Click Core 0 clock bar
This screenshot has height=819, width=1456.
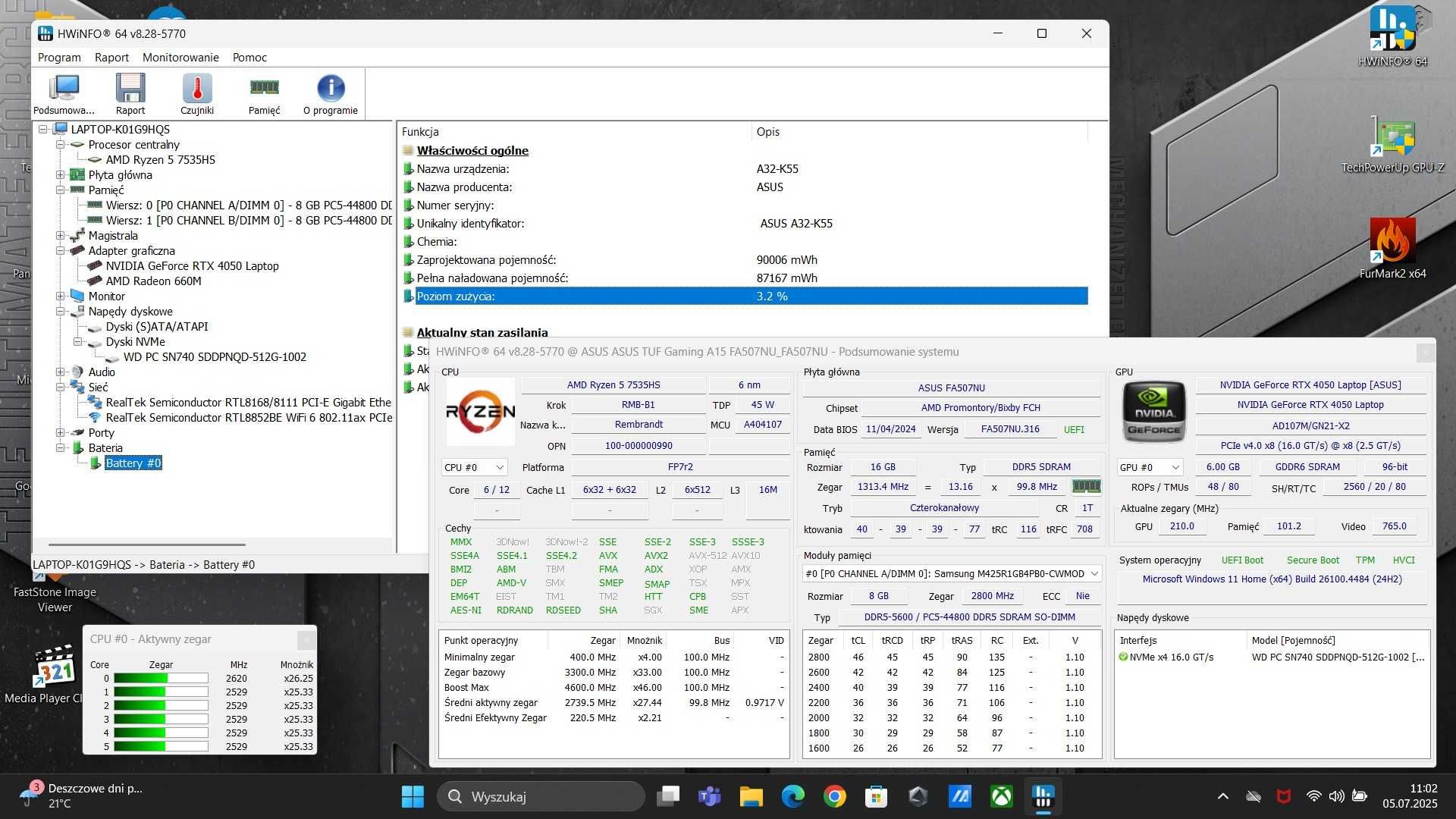tap(161, 679)
